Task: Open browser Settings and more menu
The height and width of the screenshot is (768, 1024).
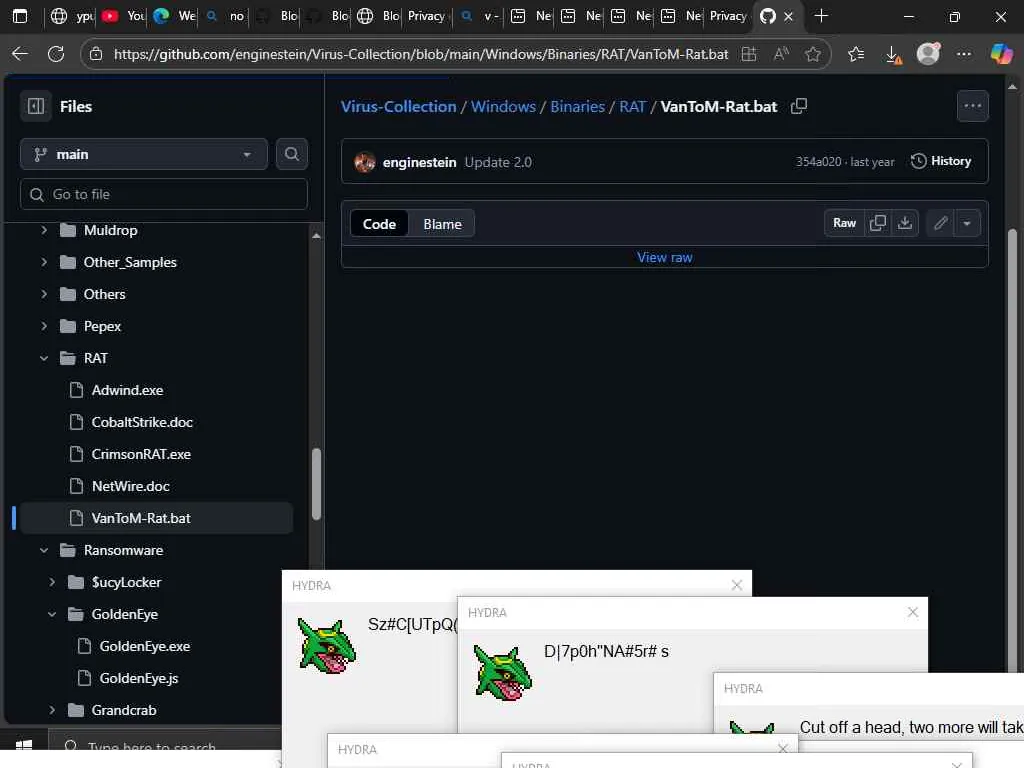Action: click(x=964, y=54)
